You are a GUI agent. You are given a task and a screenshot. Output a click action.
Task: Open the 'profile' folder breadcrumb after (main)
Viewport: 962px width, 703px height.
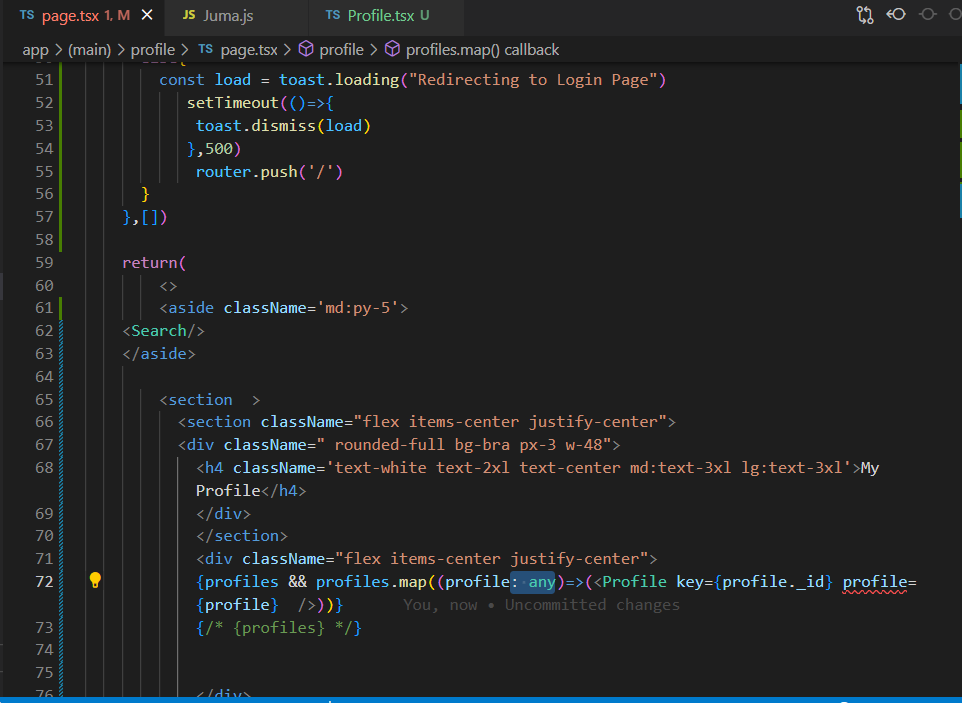[x=153, y=50]
